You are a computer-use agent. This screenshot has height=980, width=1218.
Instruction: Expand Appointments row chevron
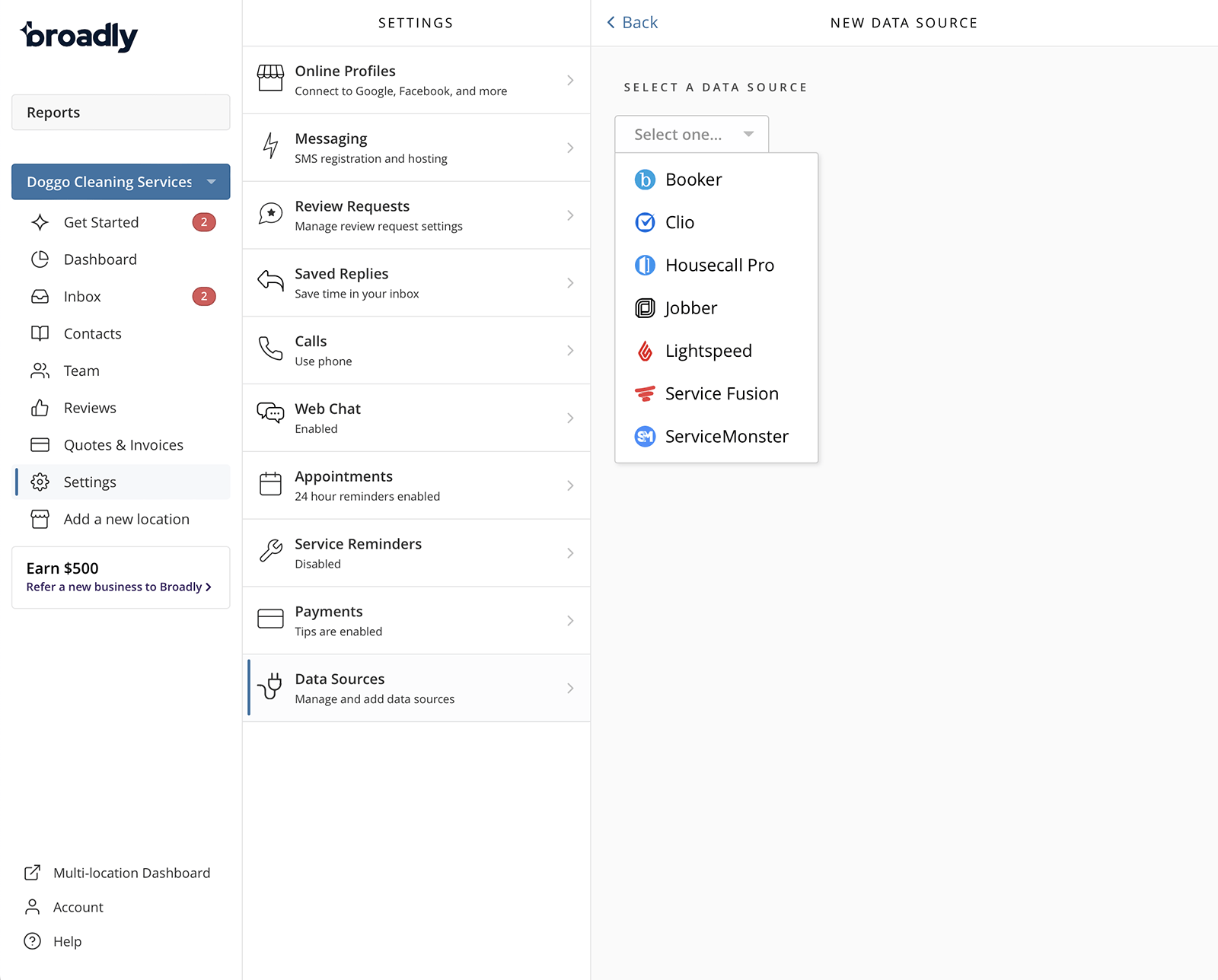click(570, 485)
